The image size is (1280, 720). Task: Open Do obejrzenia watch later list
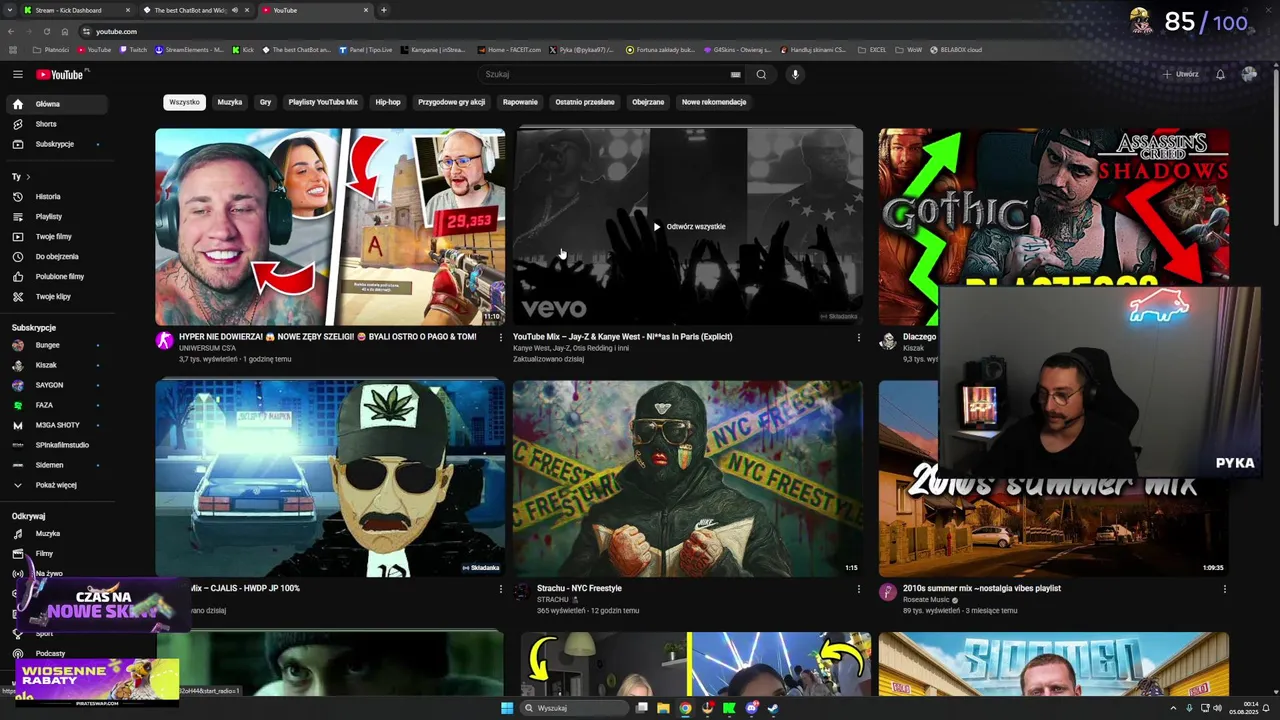pyautogui.click(x=55, y=257)
